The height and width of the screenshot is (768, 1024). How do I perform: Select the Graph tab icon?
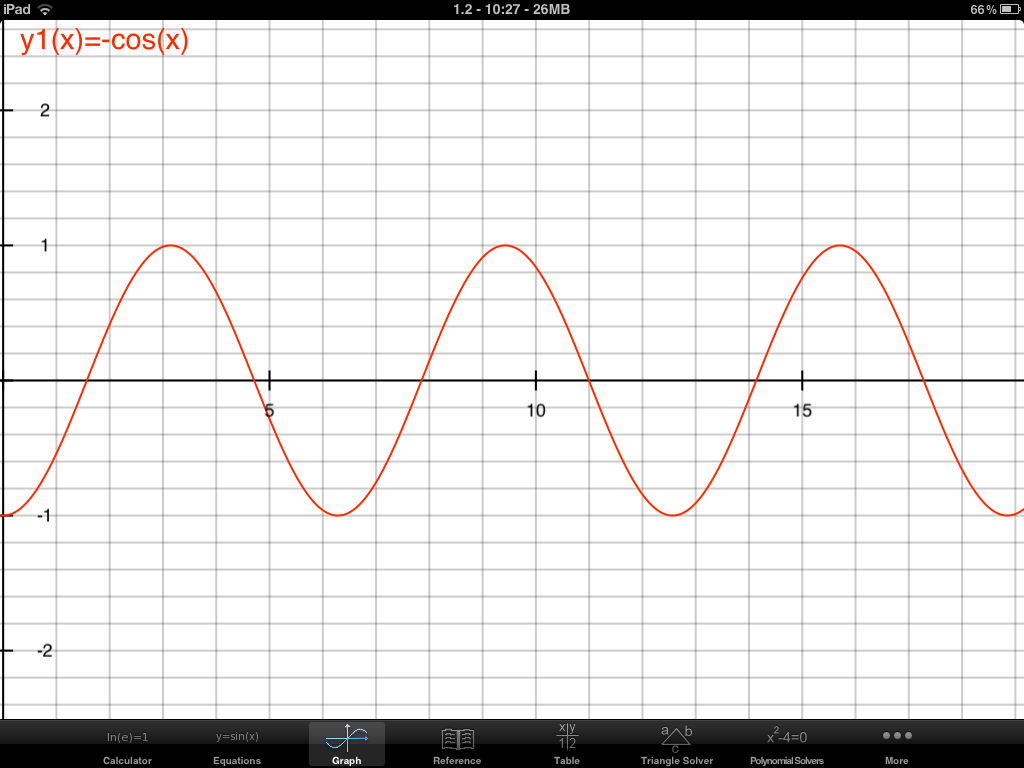pos(347,740)
